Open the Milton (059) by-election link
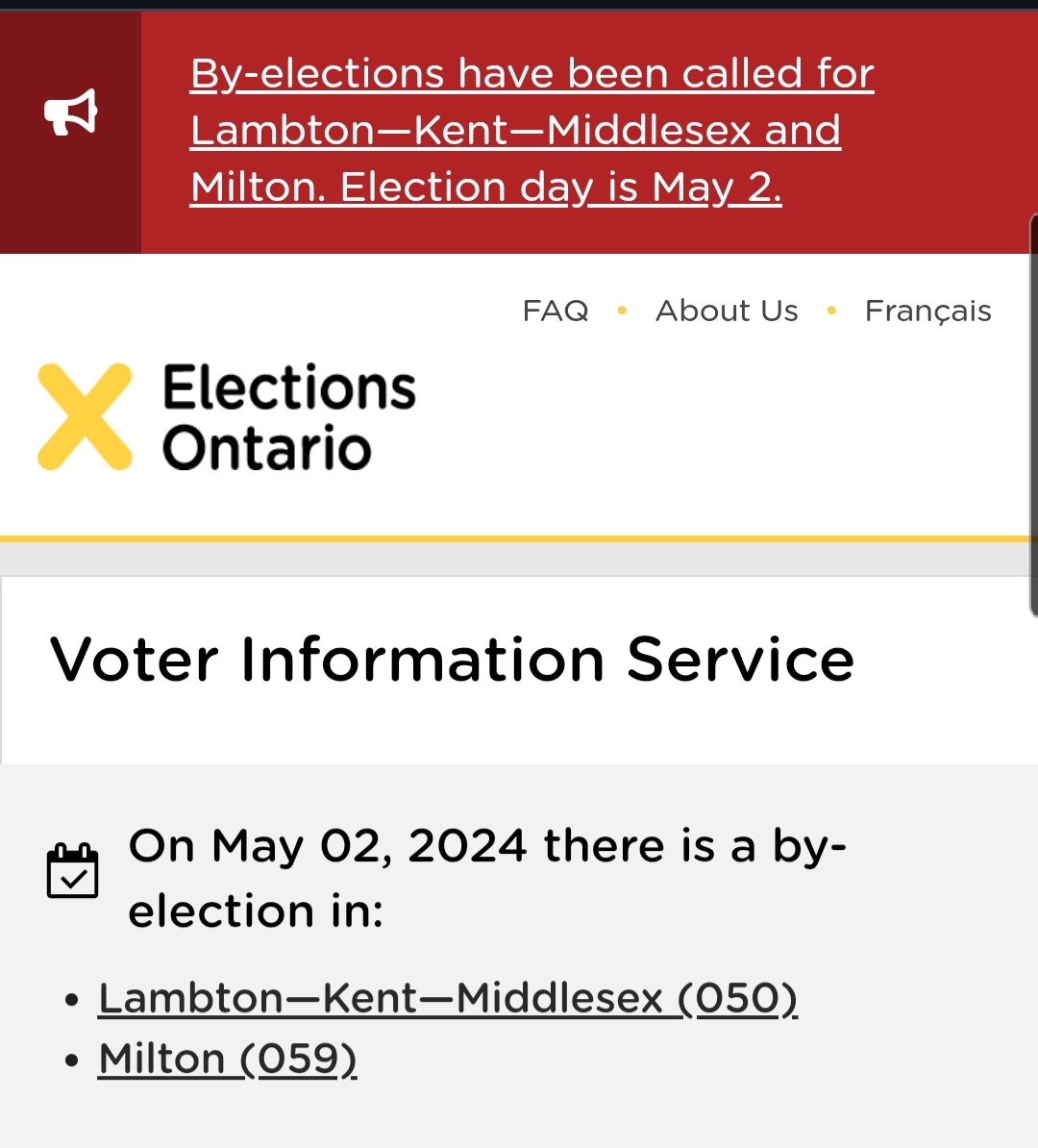The width and height of the screenshot is (1038, 1148). click(228, 1059)
